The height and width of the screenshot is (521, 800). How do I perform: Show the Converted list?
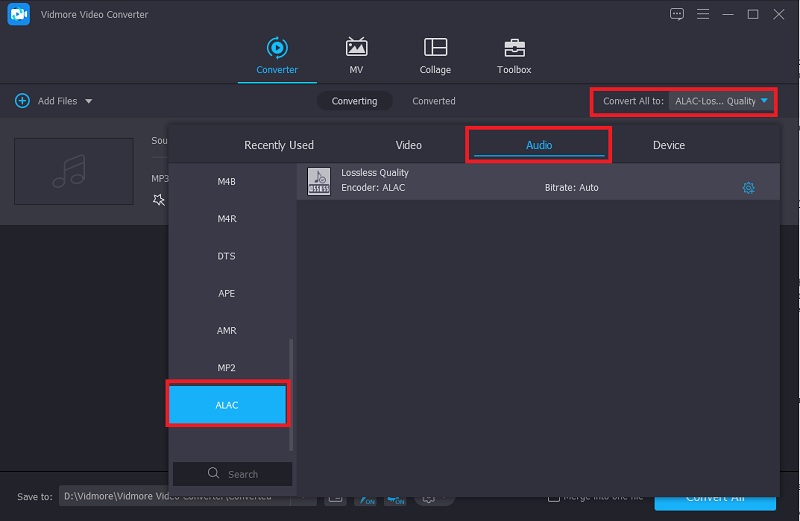[433, 101]
